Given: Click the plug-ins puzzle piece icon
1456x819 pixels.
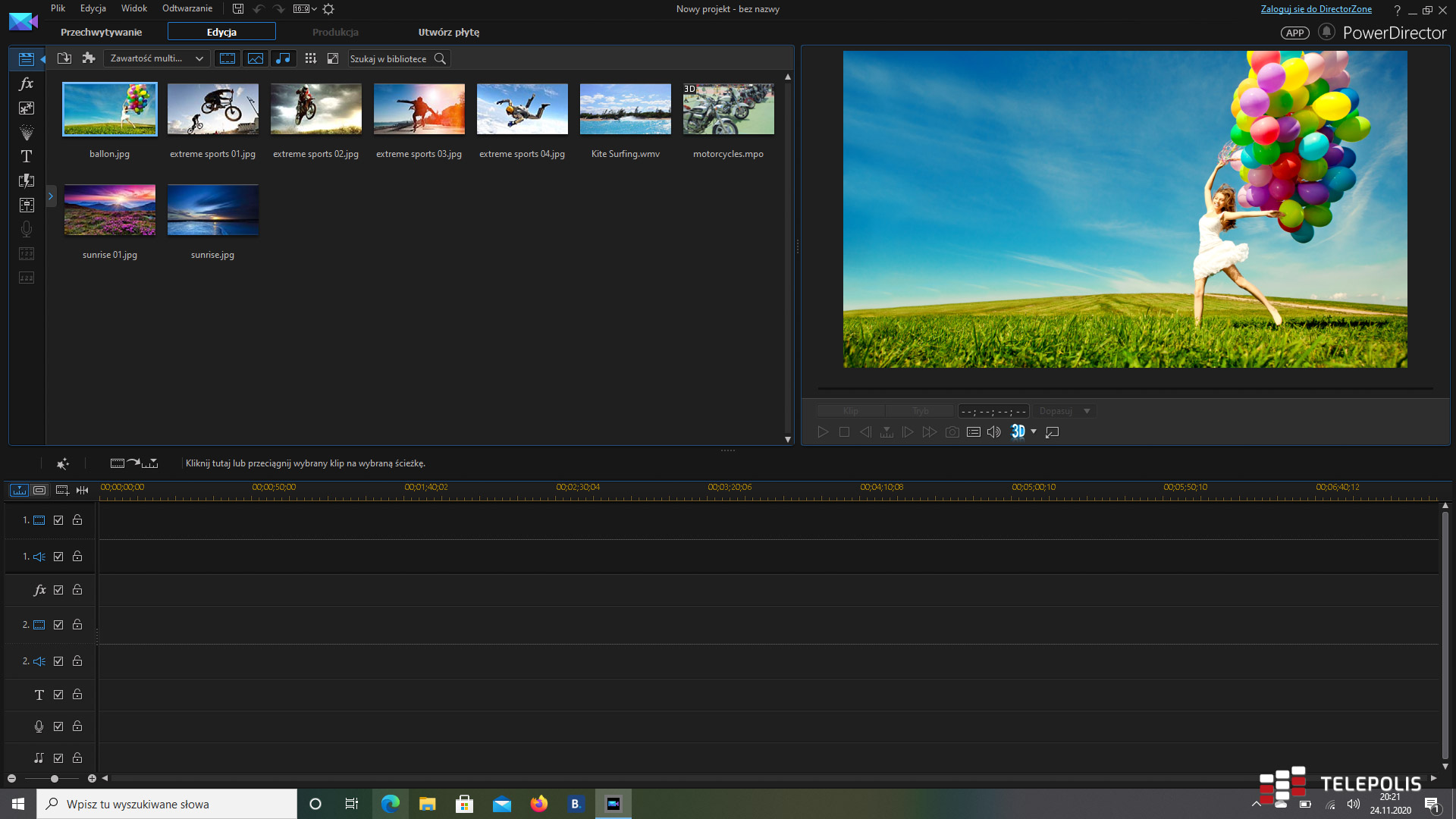Looking at the screenshot, I should pyautogui.click(x=89, y=58).
